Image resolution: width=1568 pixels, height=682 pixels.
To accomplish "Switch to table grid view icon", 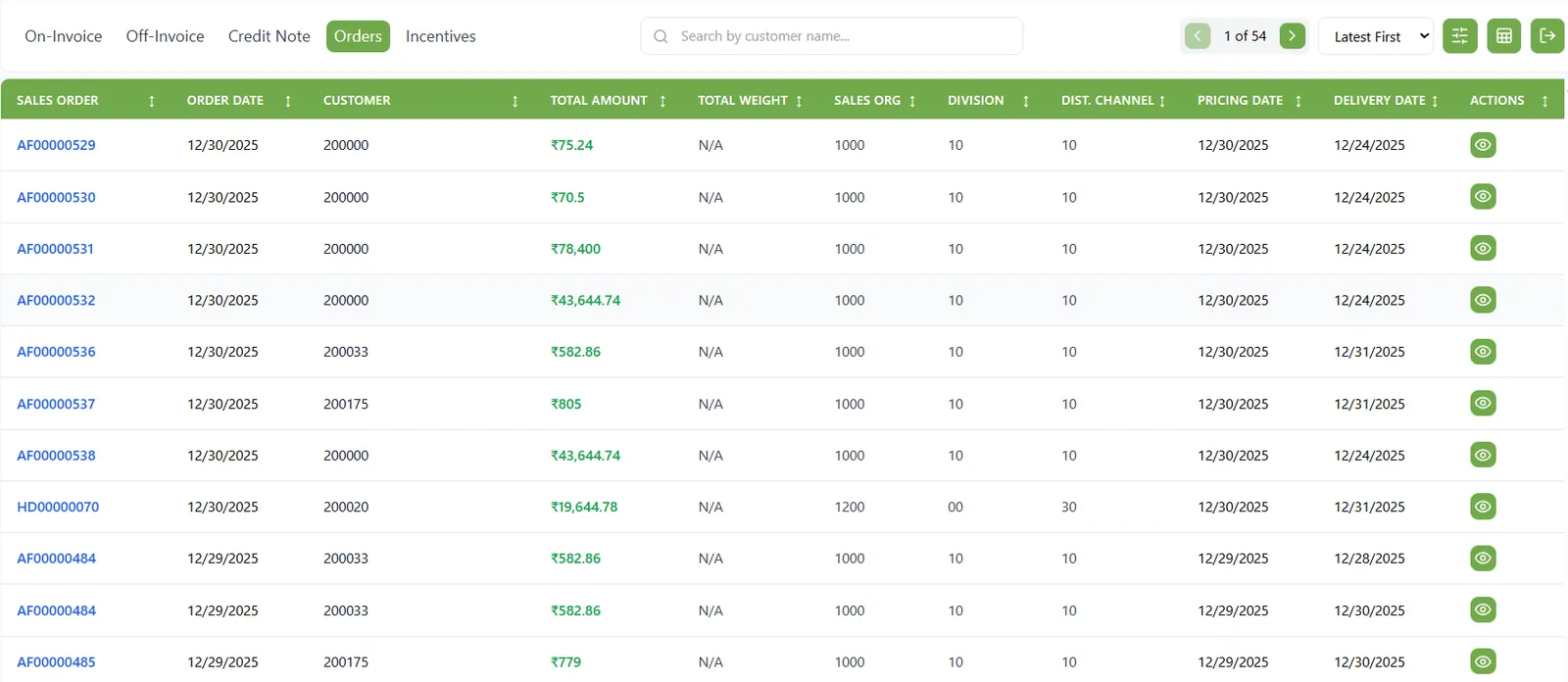I will 1503,36.
